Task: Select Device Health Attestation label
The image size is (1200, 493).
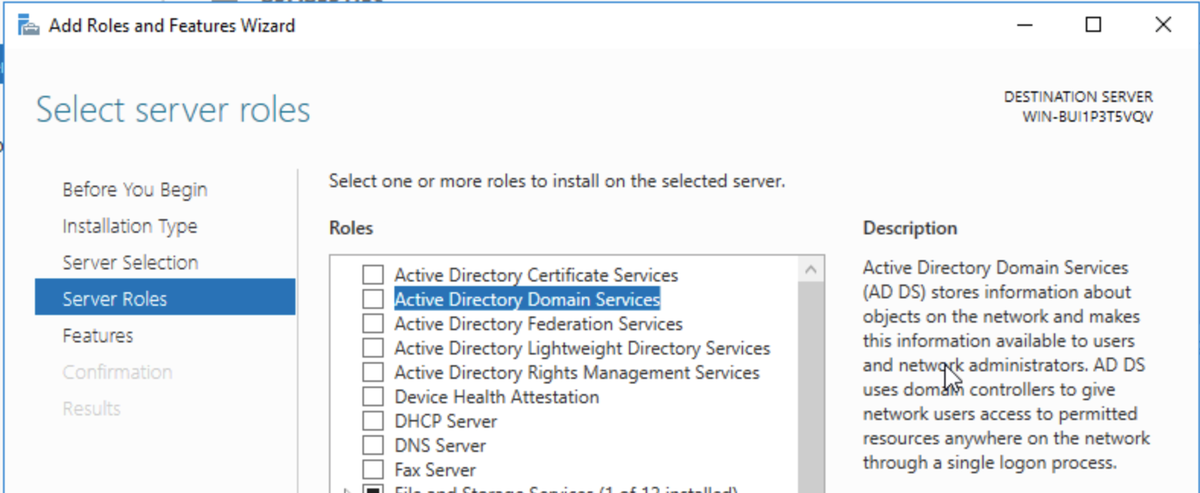Action: 497,396
